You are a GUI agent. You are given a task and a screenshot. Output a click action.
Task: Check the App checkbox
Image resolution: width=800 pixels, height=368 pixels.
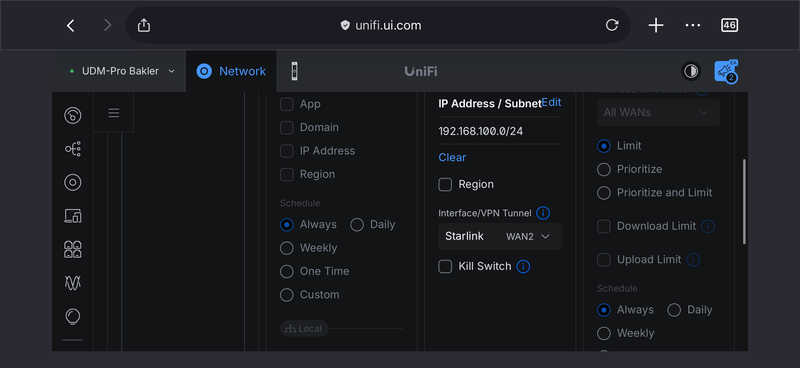[287, 105]
